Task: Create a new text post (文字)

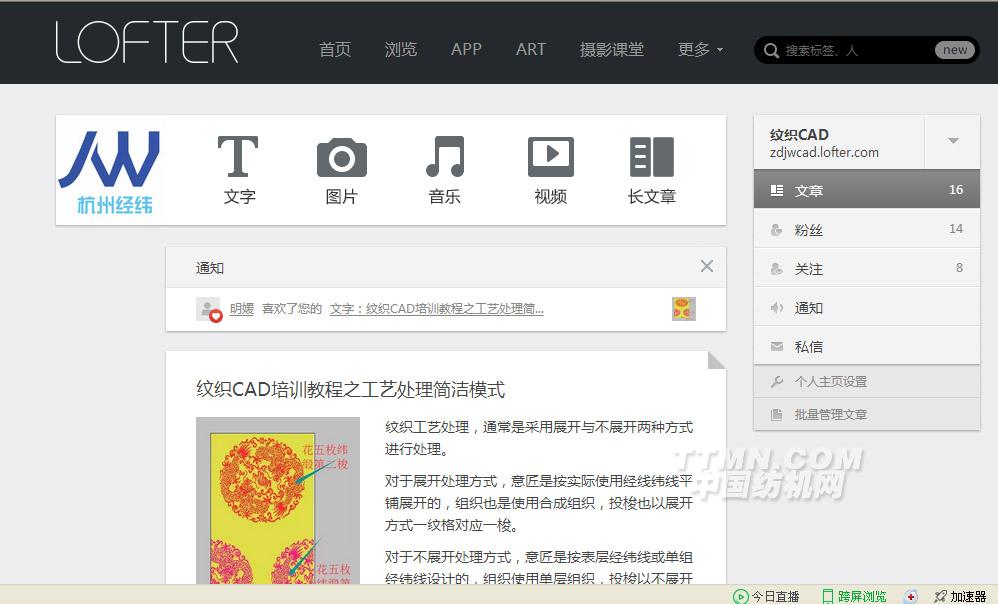Action: point(238,170)
